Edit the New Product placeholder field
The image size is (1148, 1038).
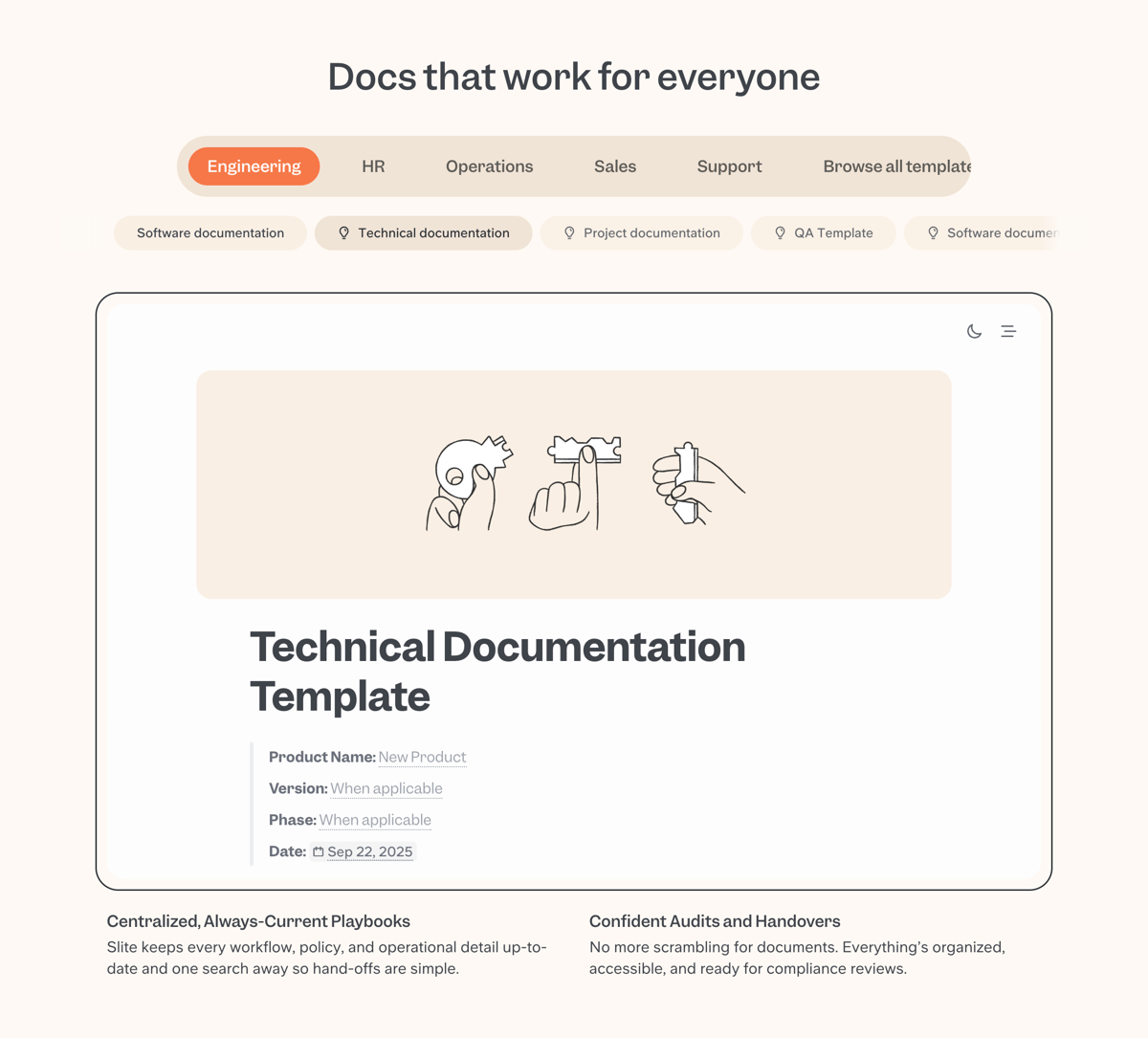pyautogui.click(x=422, y=756)
